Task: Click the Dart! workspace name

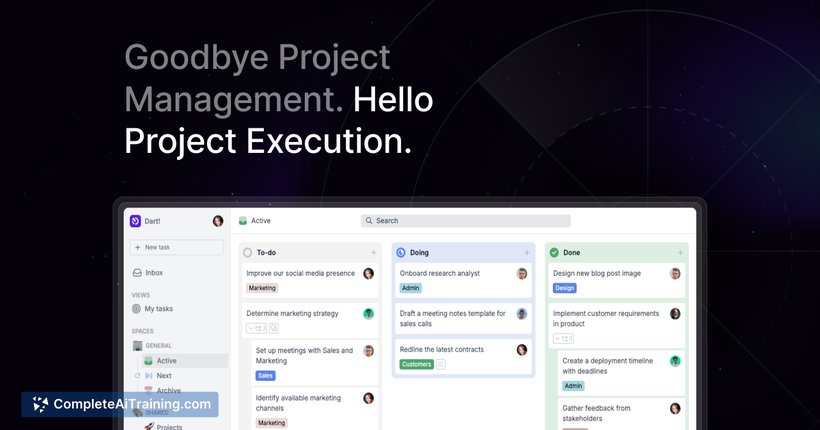Action: (153, 221)
